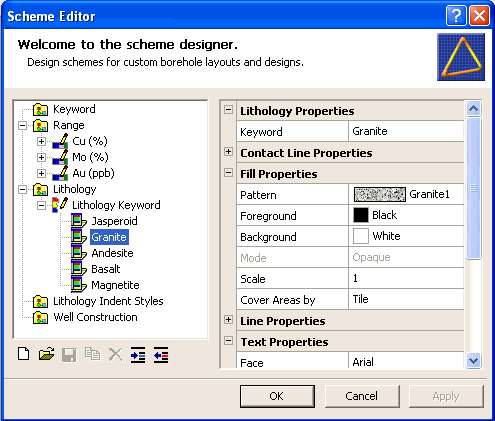Viewport: 495px width, 421px height.
Task: Expand Contact Line Properties section
Action: [228, 152]
